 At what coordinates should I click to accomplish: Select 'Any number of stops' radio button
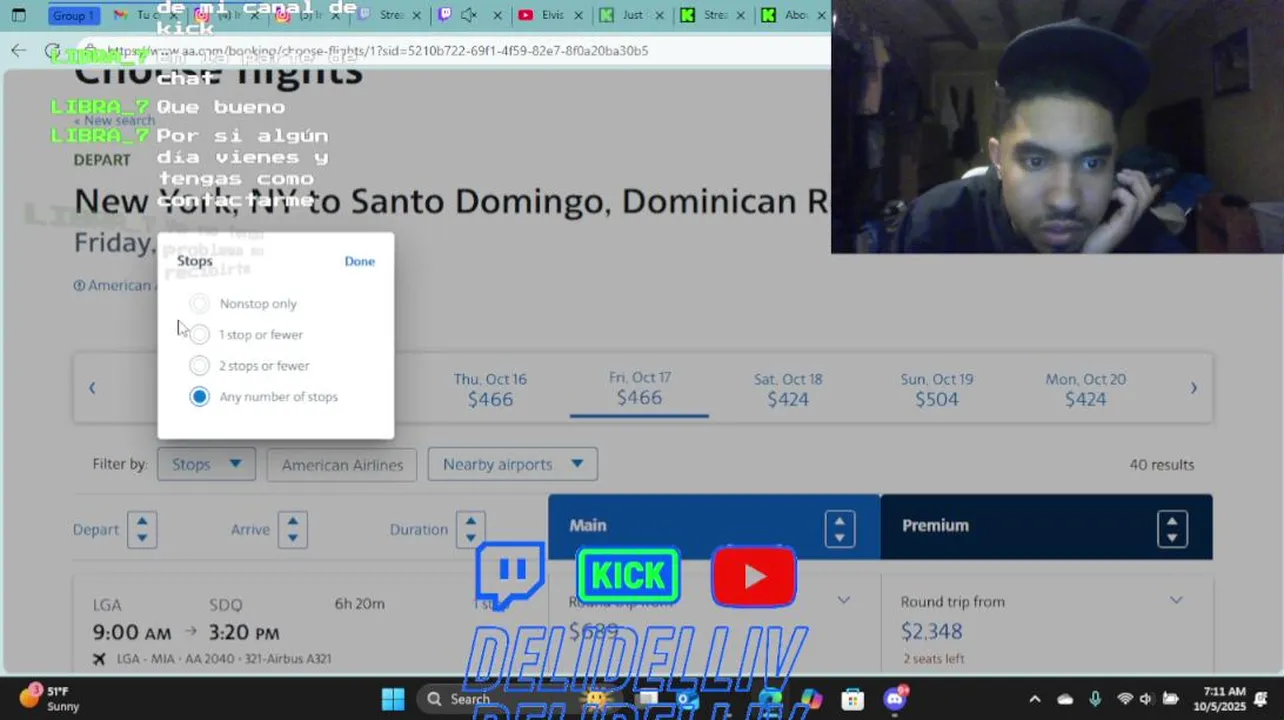(x=200, y=396)
